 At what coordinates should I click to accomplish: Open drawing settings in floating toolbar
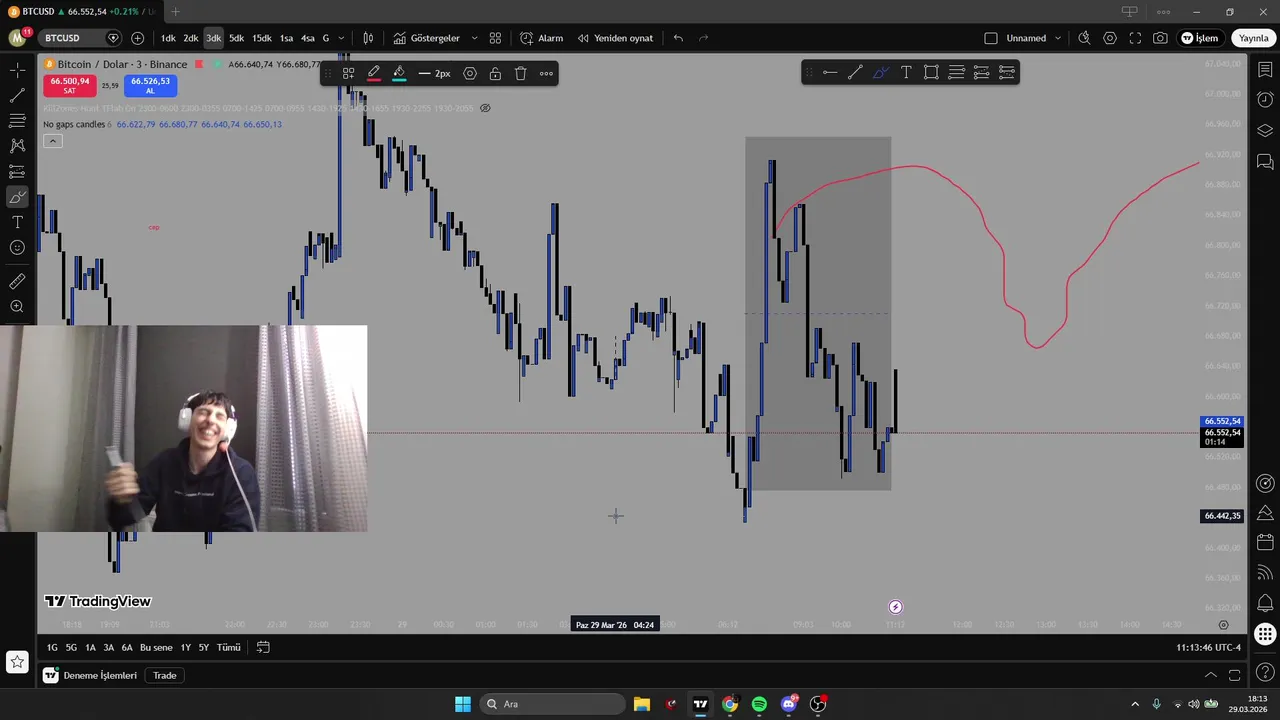(470, 73)
